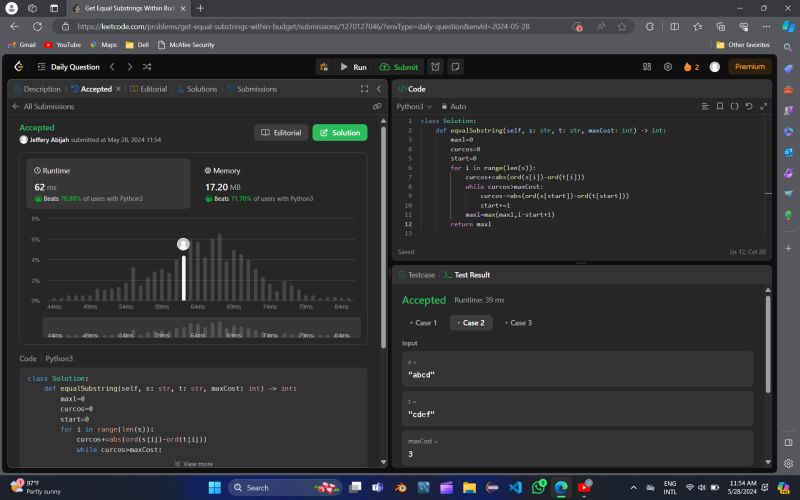This screenshot has height=500, width=800.
Task: Open the layout manager grid icon
Action: 647,67
